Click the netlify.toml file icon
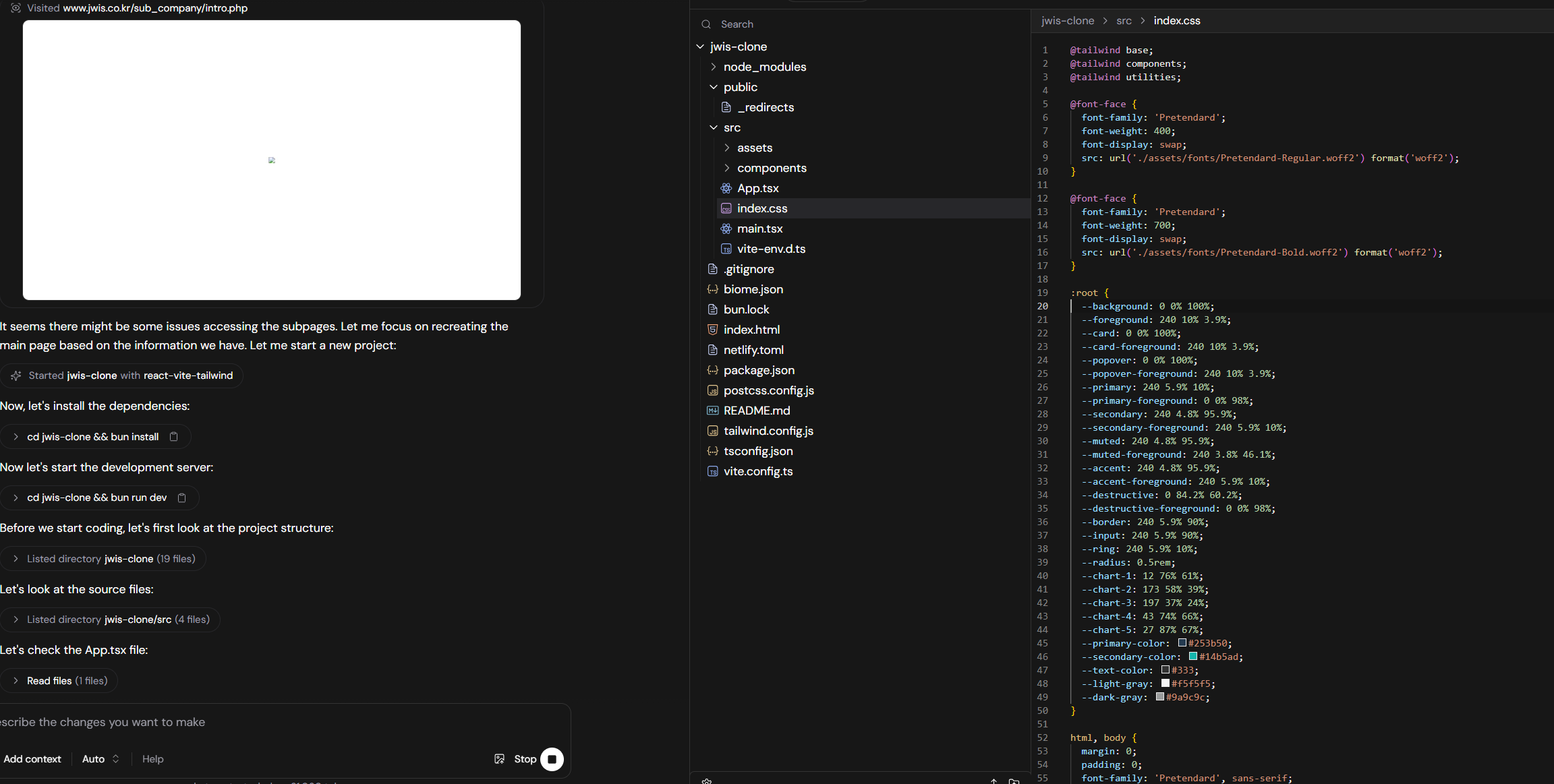 click(x=713, y=350)
